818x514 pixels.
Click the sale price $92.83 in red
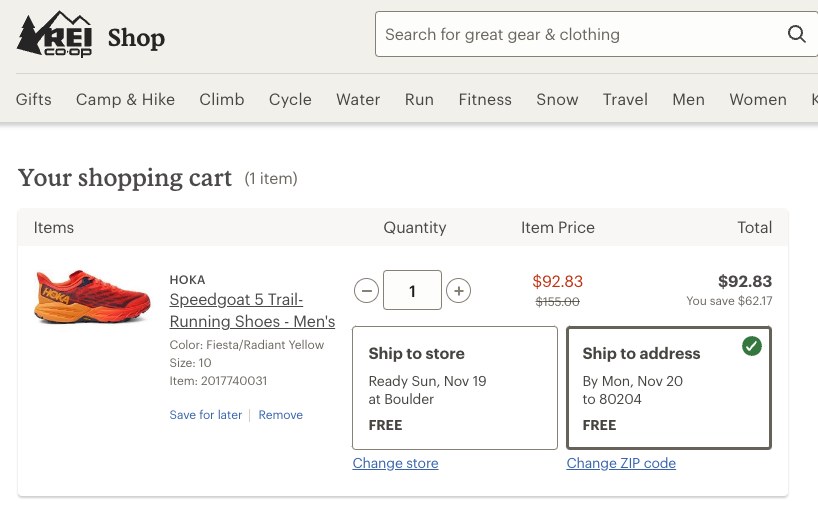point(558,281)
